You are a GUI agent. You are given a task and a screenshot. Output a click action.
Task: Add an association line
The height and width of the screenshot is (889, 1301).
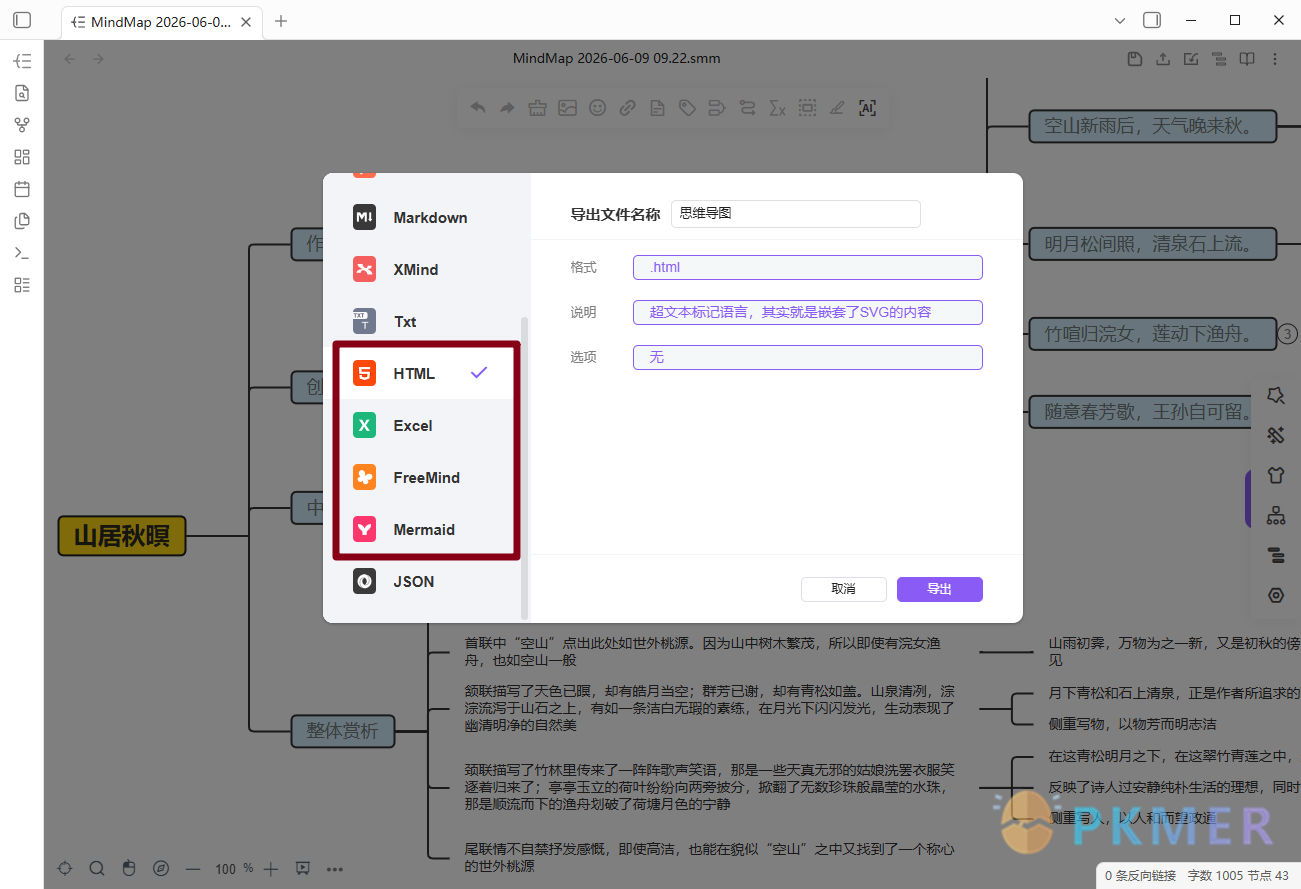747,108
